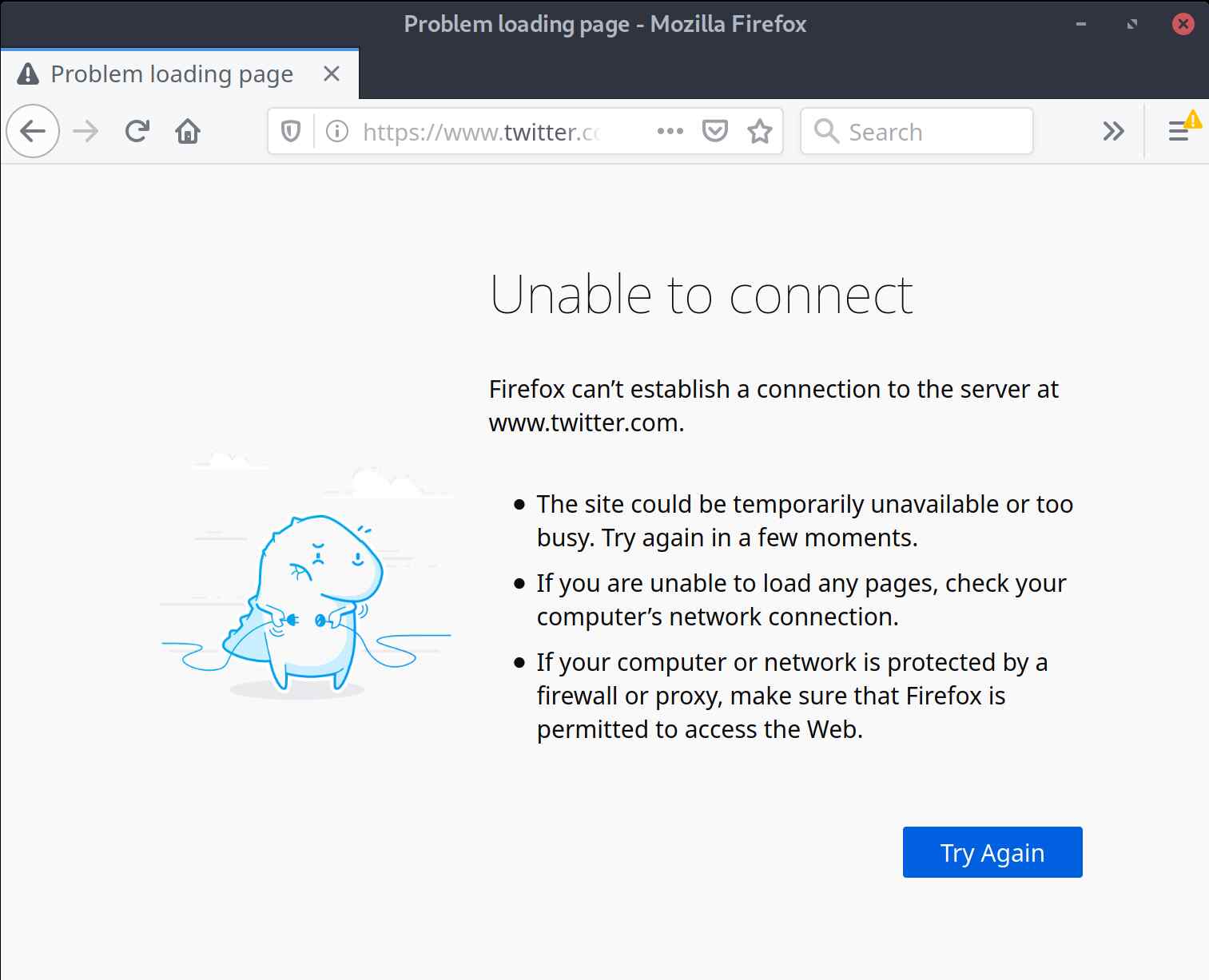
Task: Save page to Pocket icon
Action: (x=714, y=131)
